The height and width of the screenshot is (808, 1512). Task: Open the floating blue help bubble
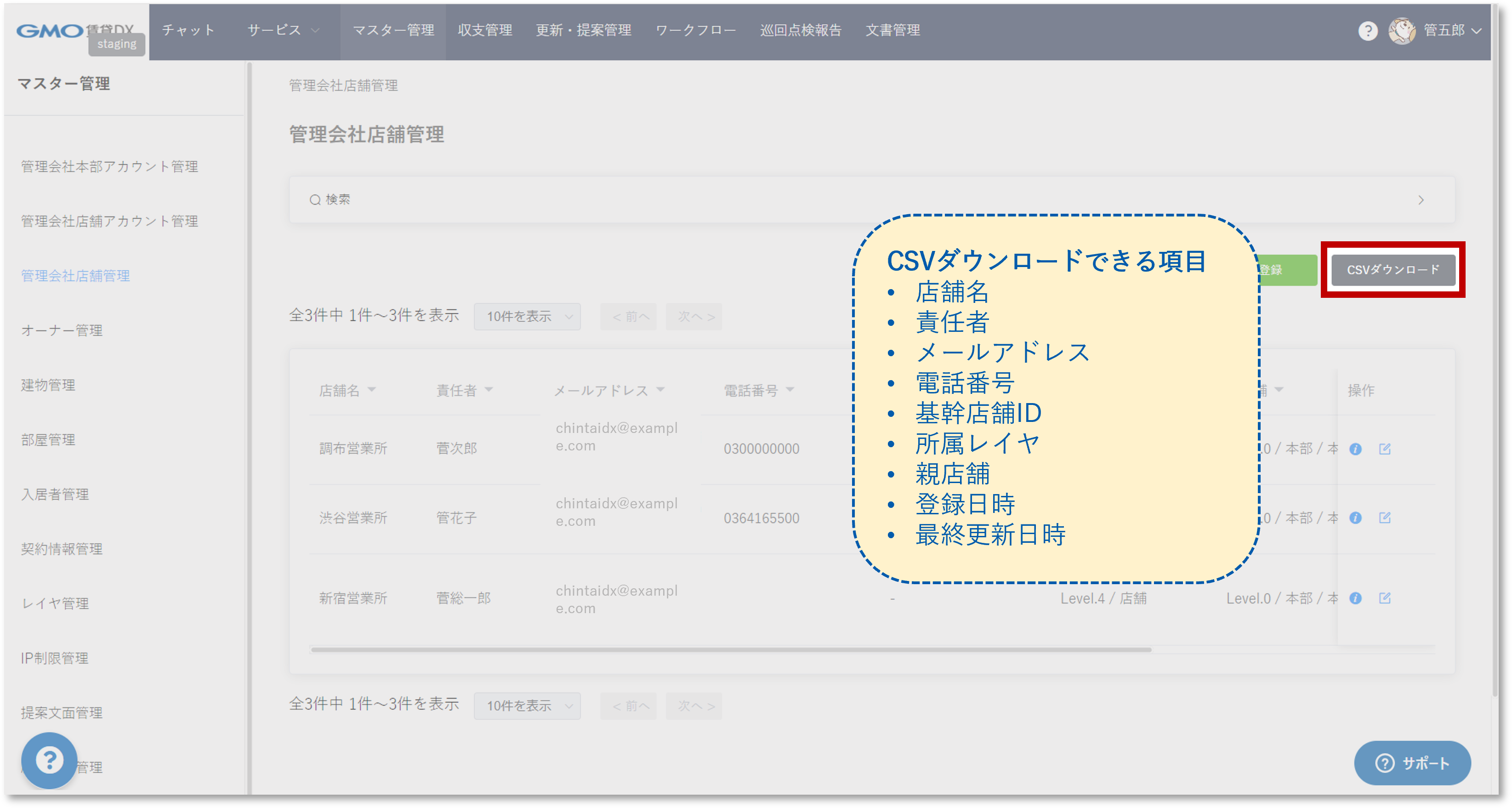pyautogui.click(x=49, y=761)
